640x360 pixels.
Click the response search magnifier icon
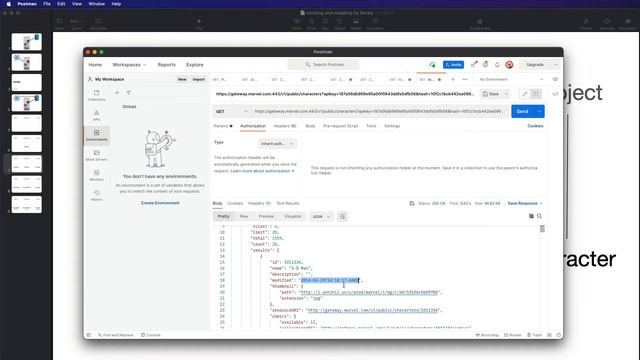tap(540, 216)
